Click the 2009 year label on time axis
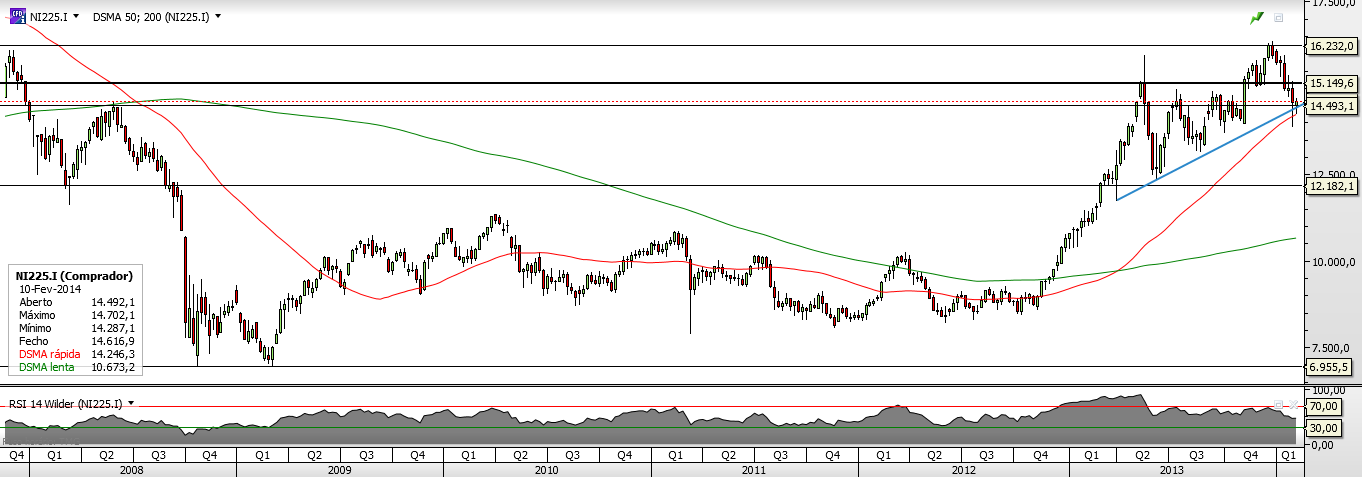 click(340, 469)
